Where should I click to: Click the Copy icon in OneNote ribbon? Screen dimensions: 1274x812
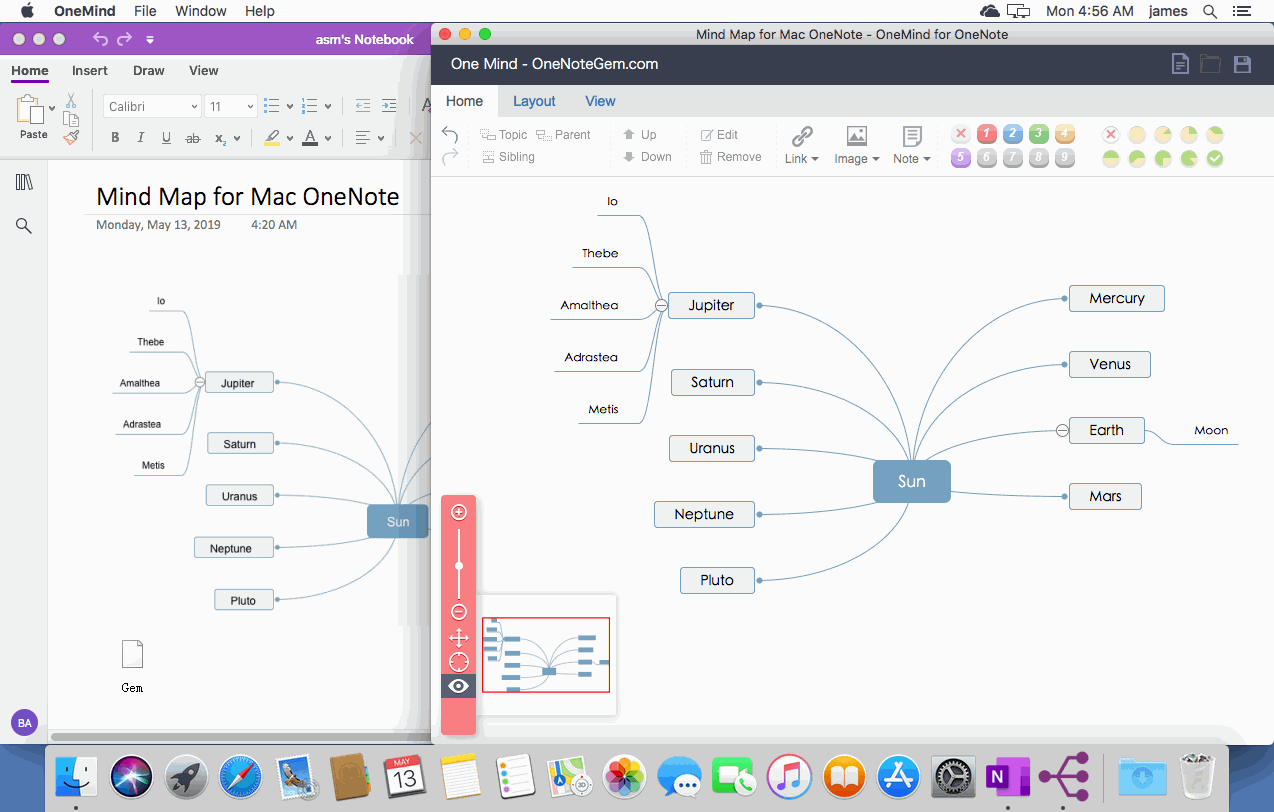[71, 119]
